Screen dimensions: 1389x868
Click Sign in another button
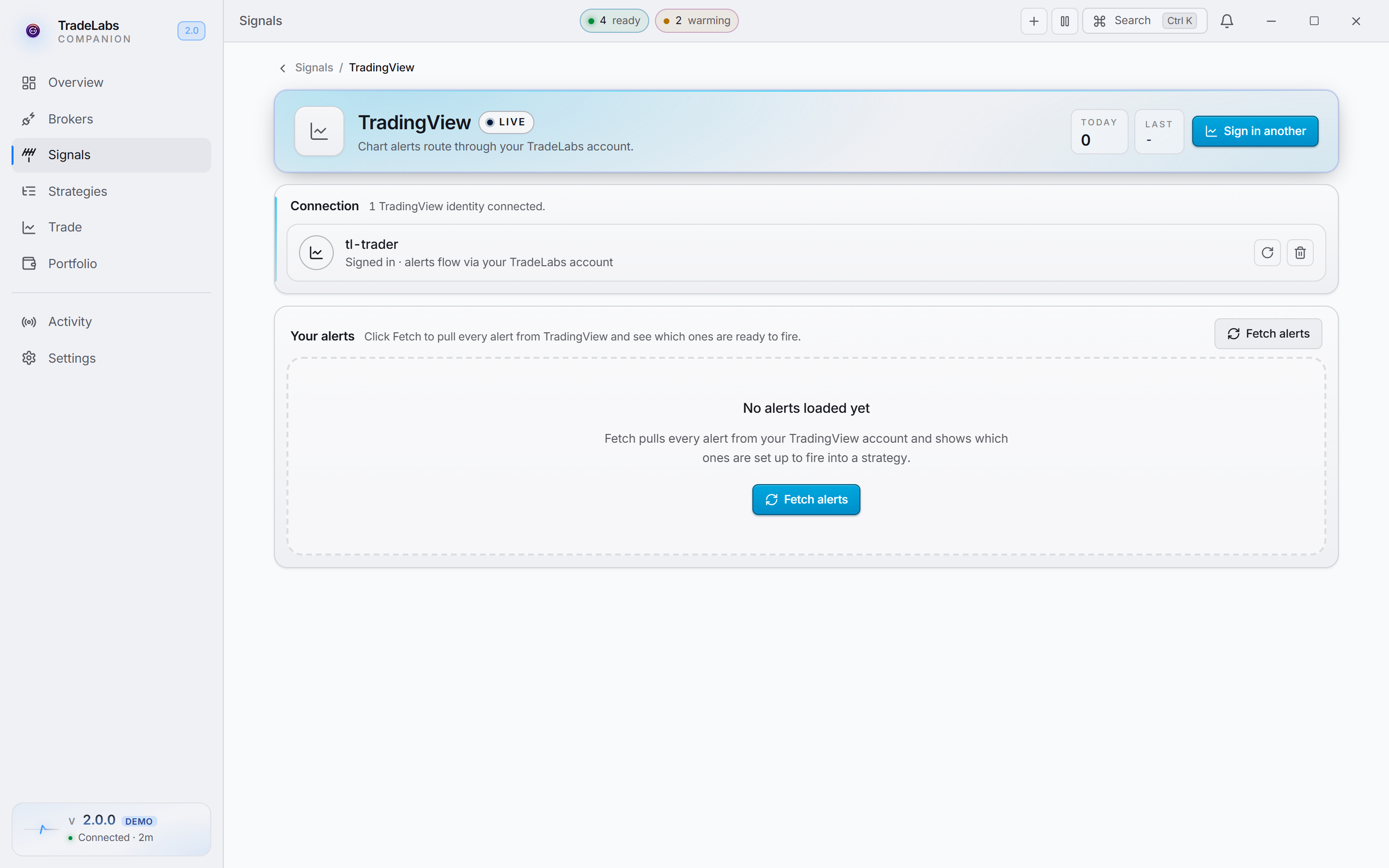click(x=1255, y=132)
